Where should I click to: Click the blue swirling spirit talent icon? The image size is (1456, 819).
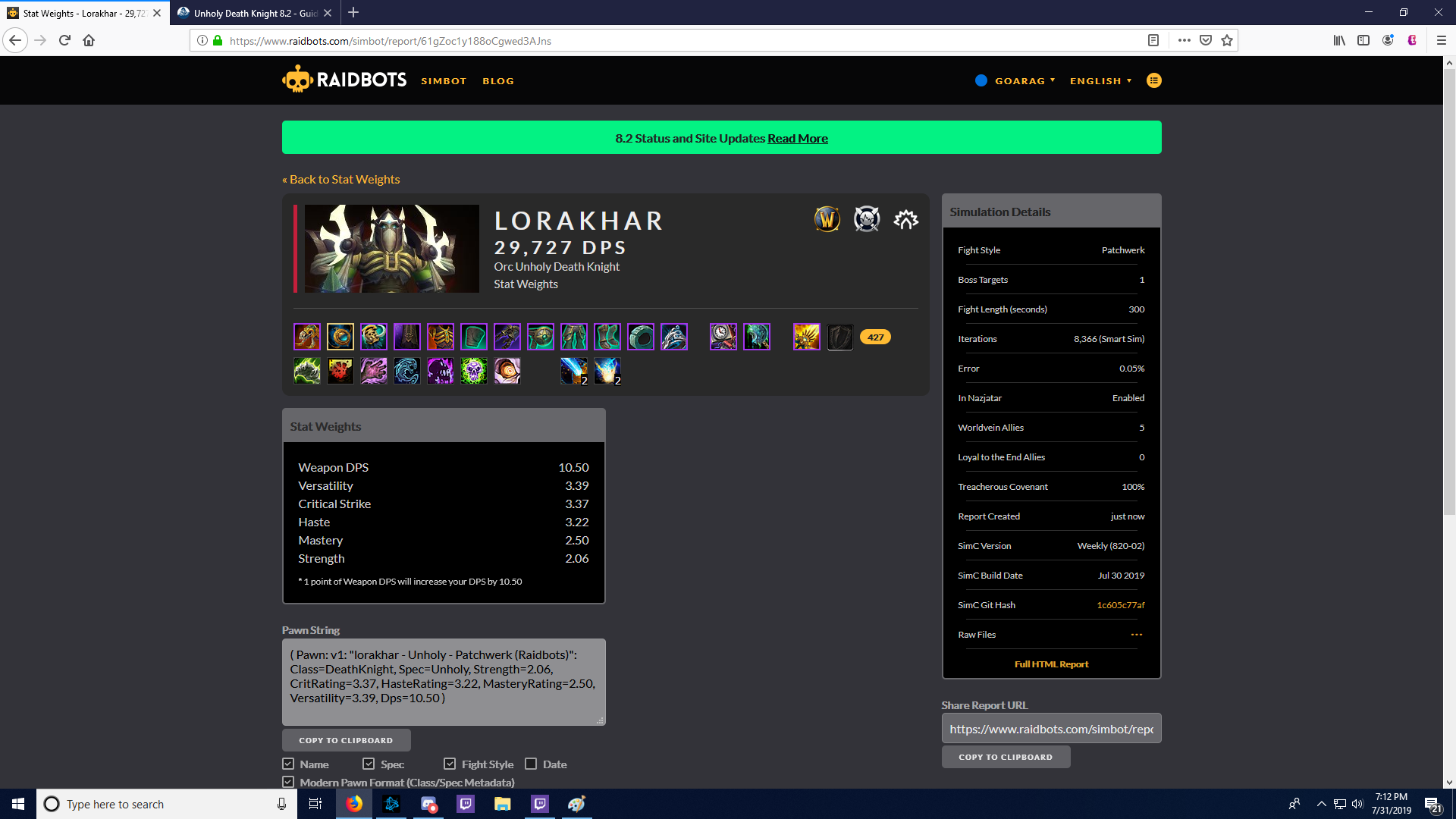(407, 371)
